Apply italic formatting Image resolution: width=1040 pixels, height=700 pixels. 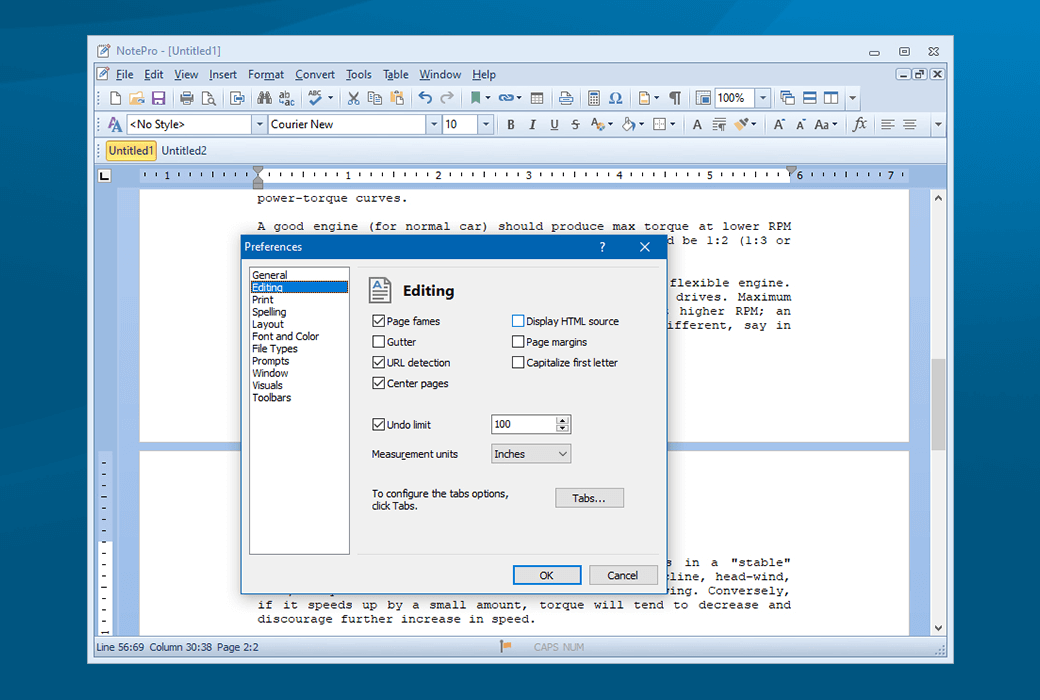(532, 125)
